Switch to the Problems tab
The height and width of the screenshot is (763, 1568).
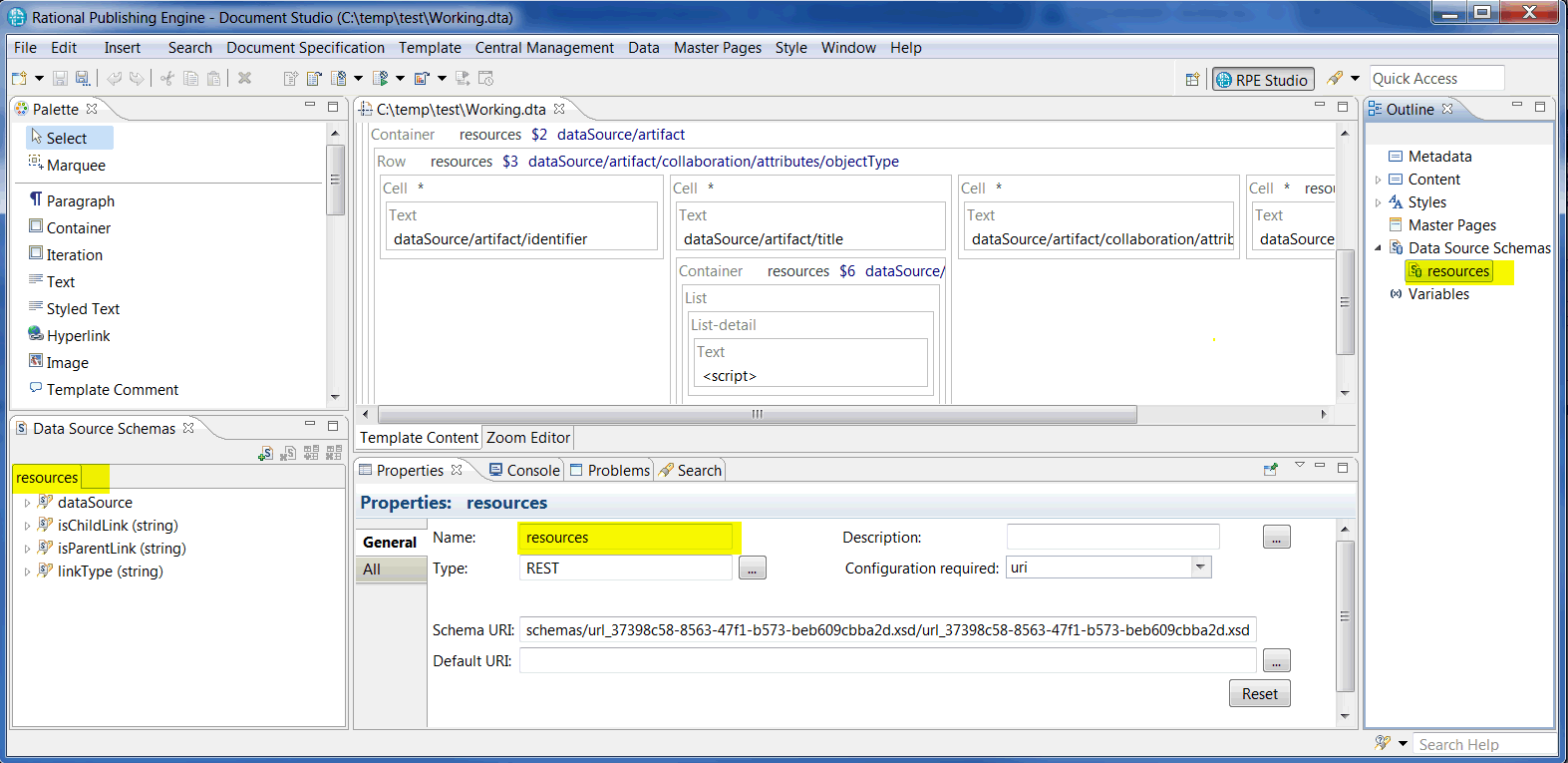coord(610,470)
